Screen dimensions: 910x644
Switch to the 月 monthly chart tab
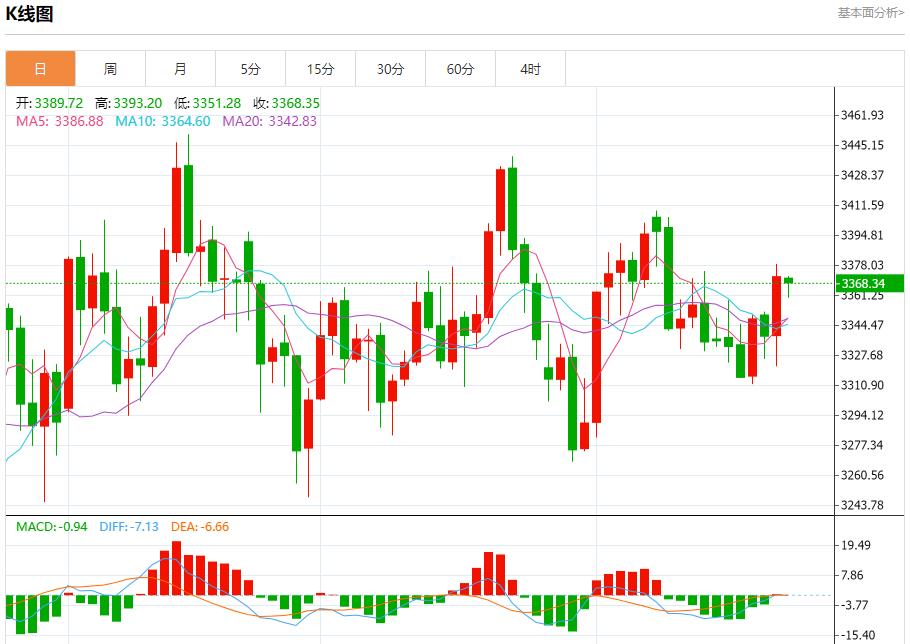click(x=180, y=68)
